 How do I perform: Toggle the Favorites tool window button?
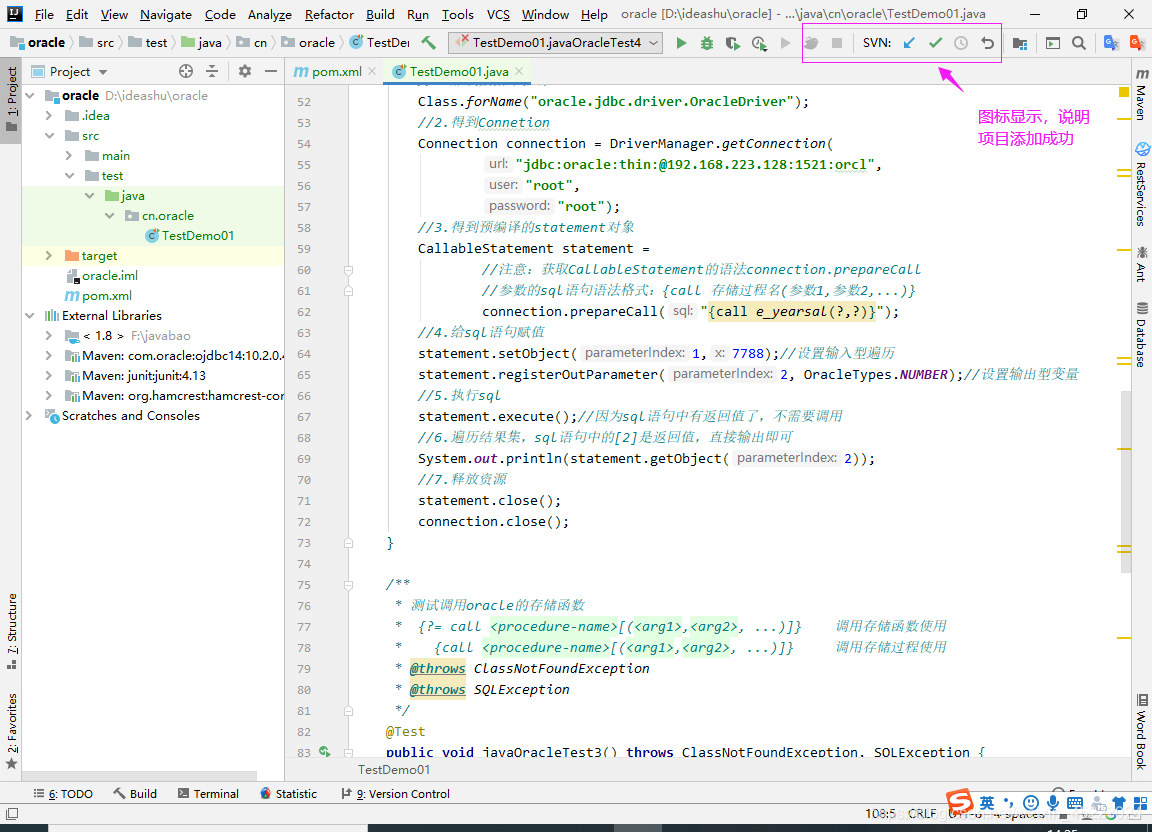click(11, 731)
